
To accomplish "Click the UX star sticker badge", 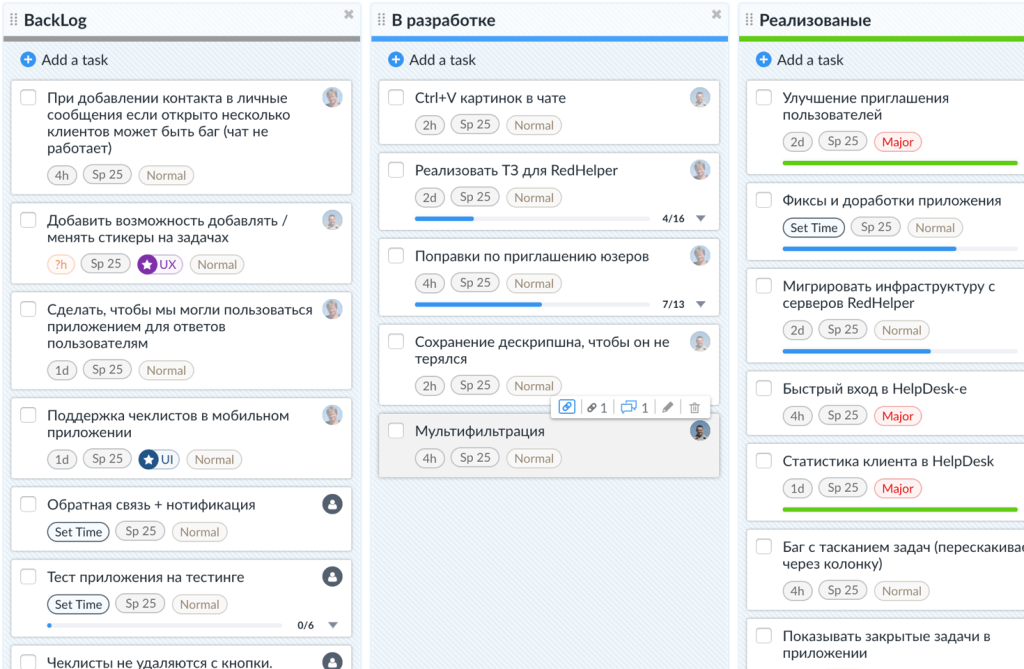I will [x=160, y=265].
